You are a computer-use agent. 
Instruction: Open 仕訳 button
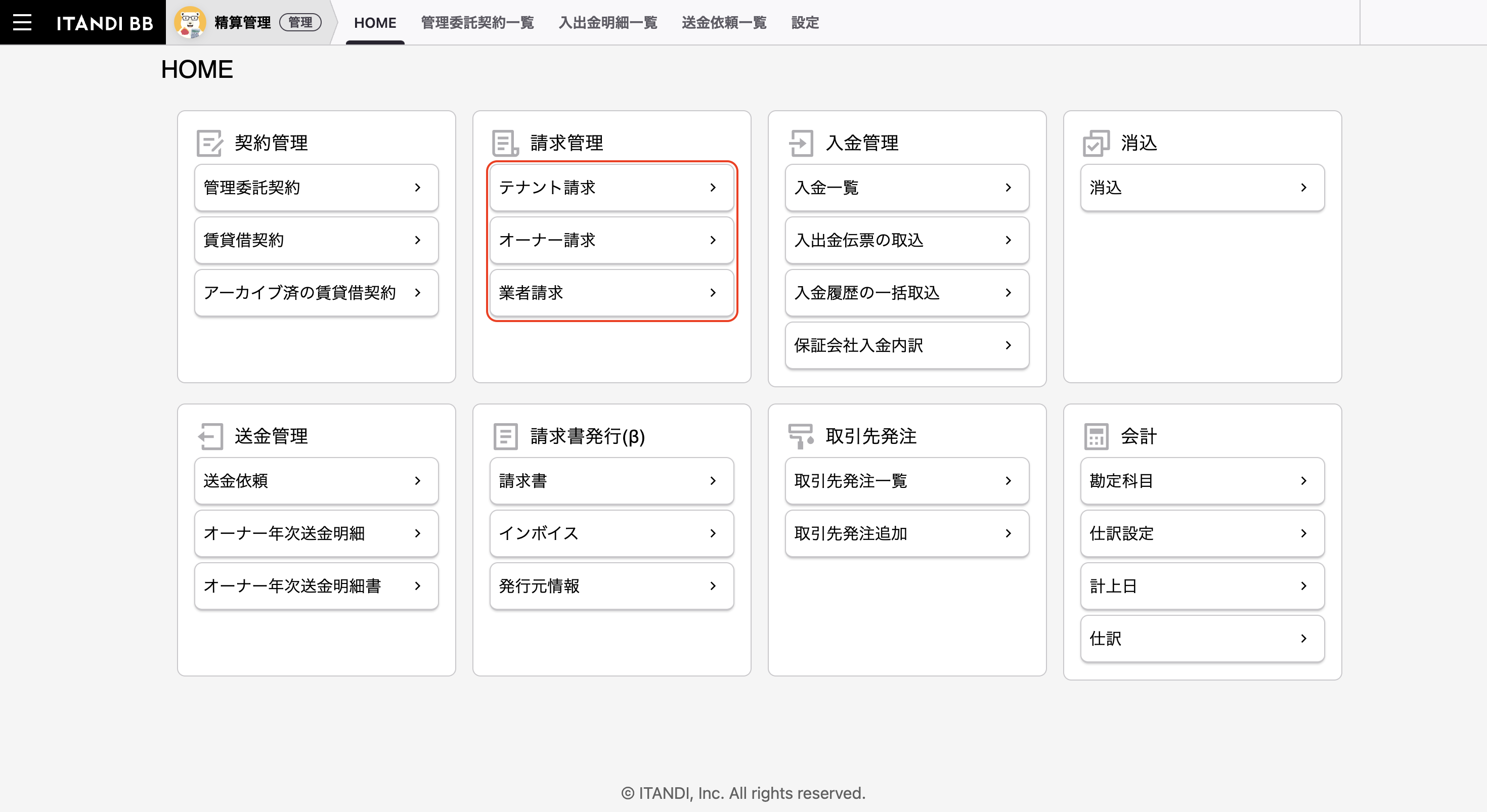(x=1202, y=638)
